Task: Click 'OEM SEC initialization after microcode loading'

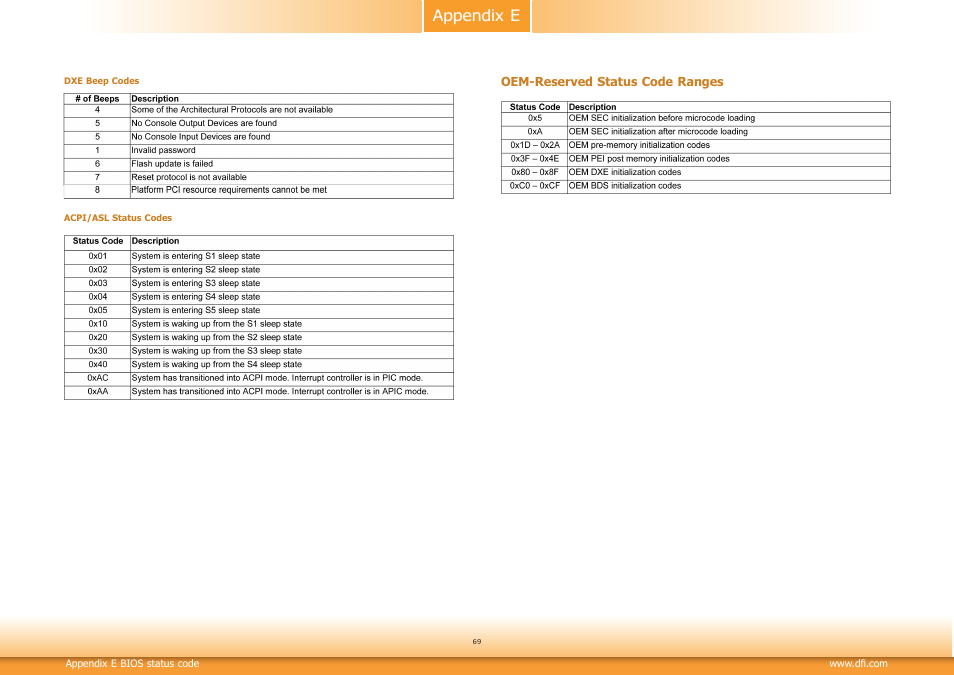Action: point(658,131)
